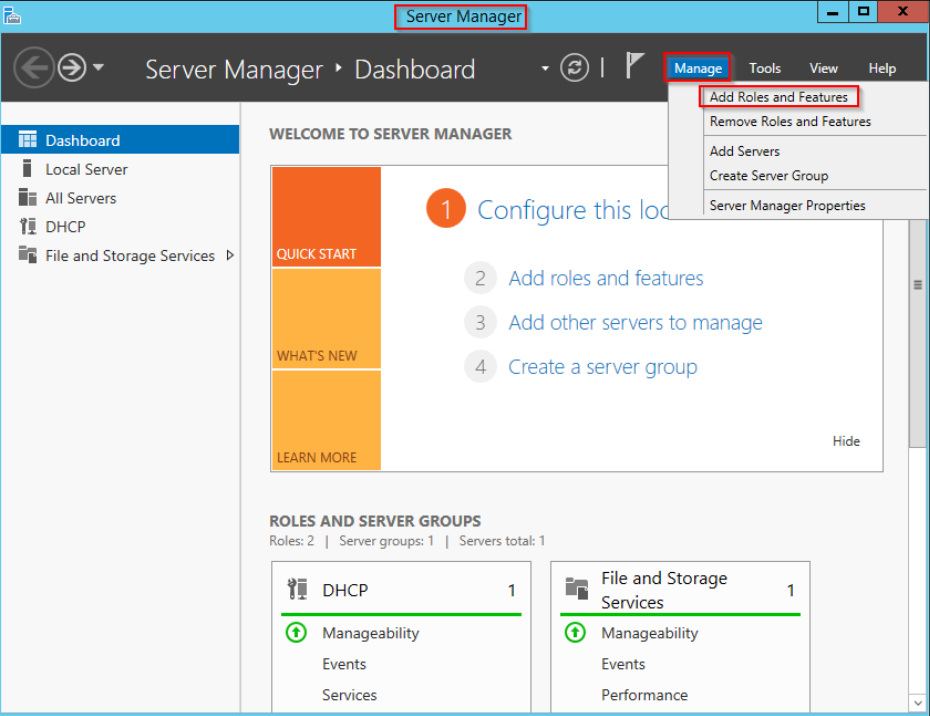The image size is (930, 716).
Task: Click Create a server group link
Action: point(603,367)
